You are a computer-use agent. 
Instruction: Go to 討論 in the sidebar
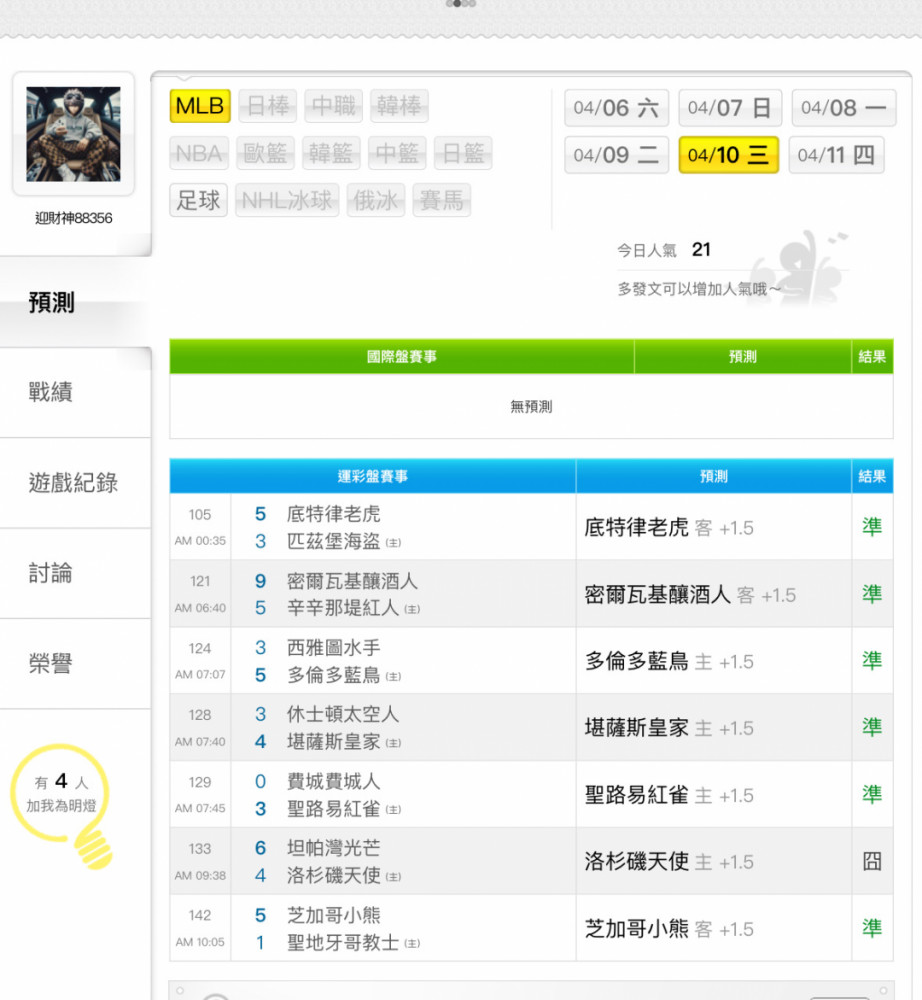pos(75,573)
